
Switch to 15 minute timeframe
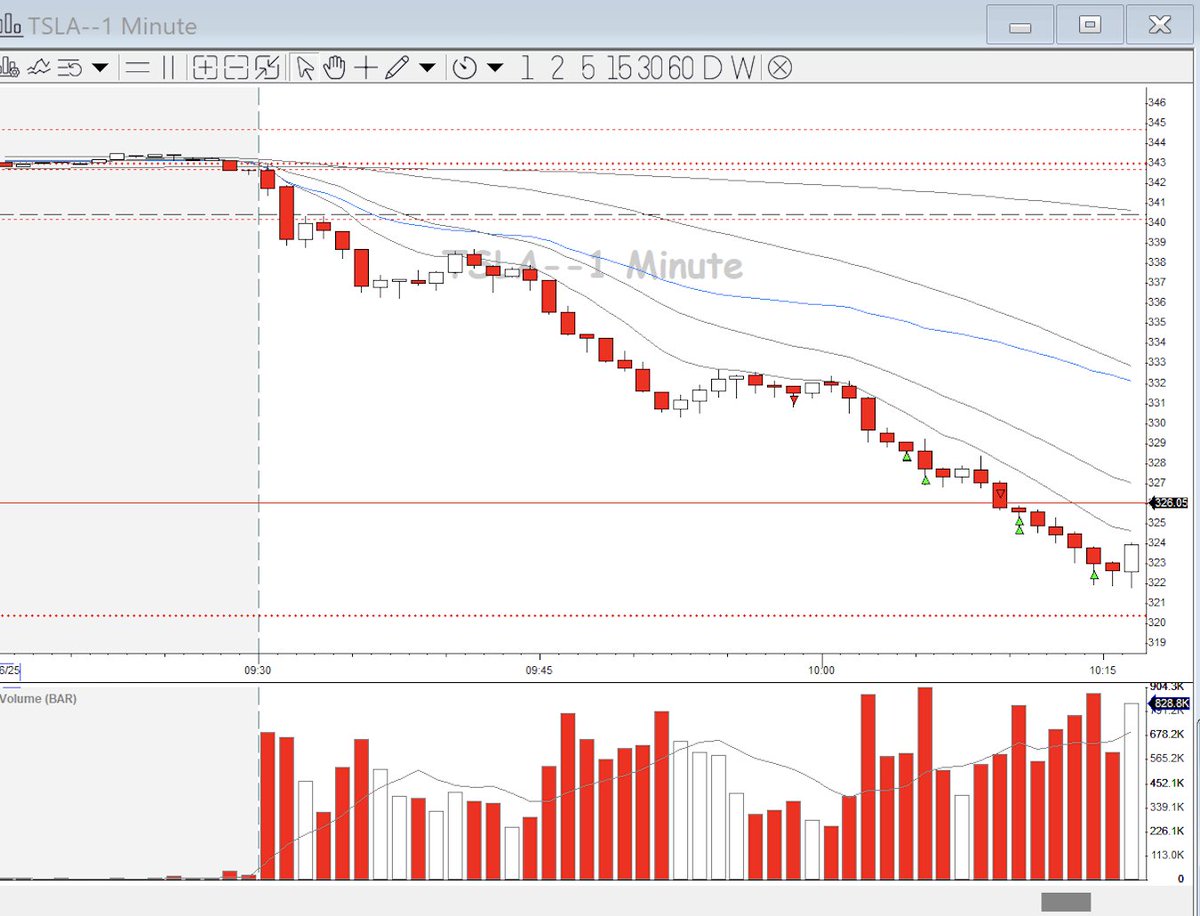click(x=619, y=68)
